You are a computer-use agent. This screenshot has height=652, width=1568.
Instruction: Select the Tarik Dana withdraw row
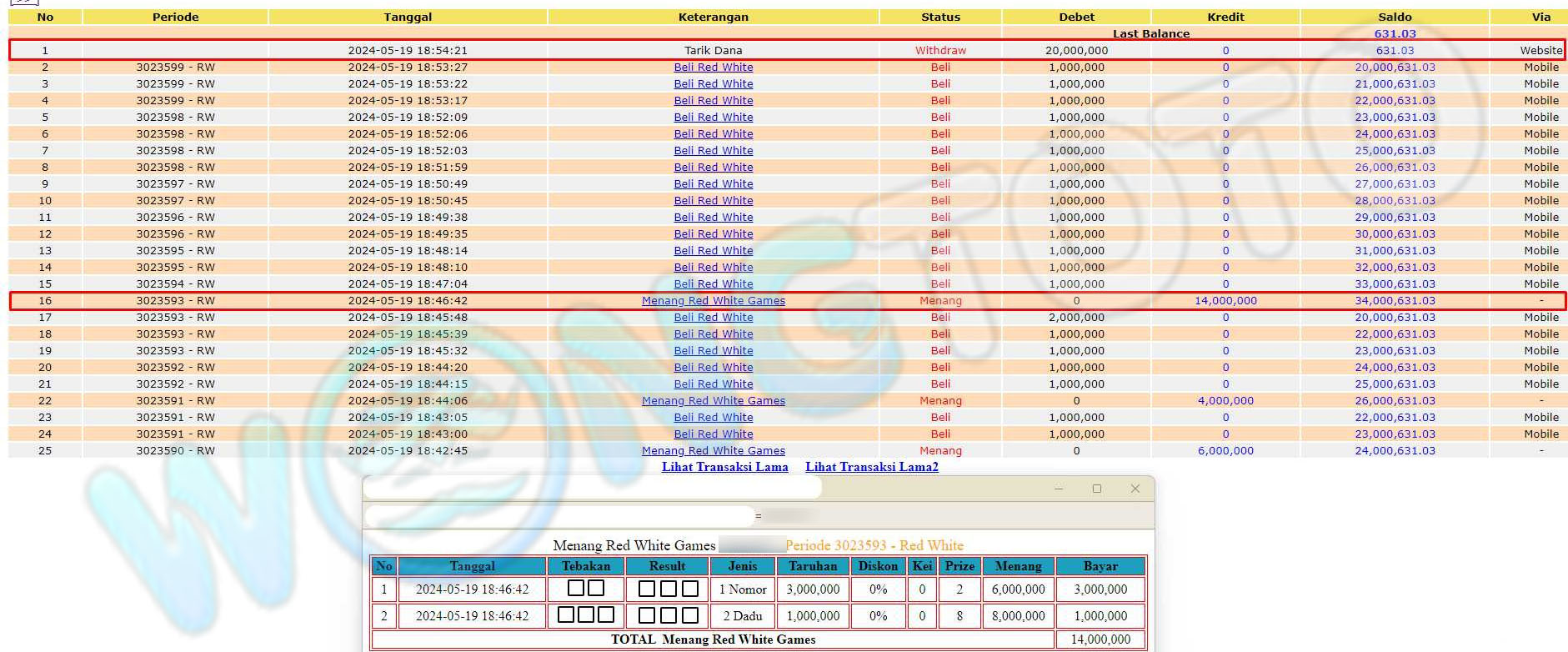click(713, 51)
